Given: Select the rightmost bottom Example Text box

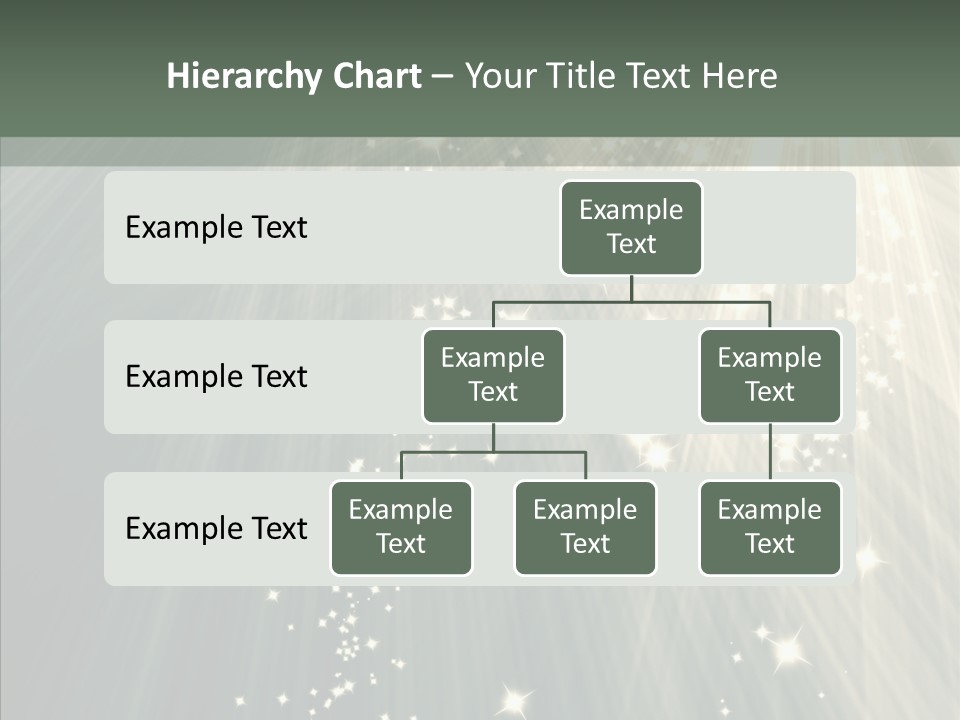Looking at the screenshot, I should (770, 528).
